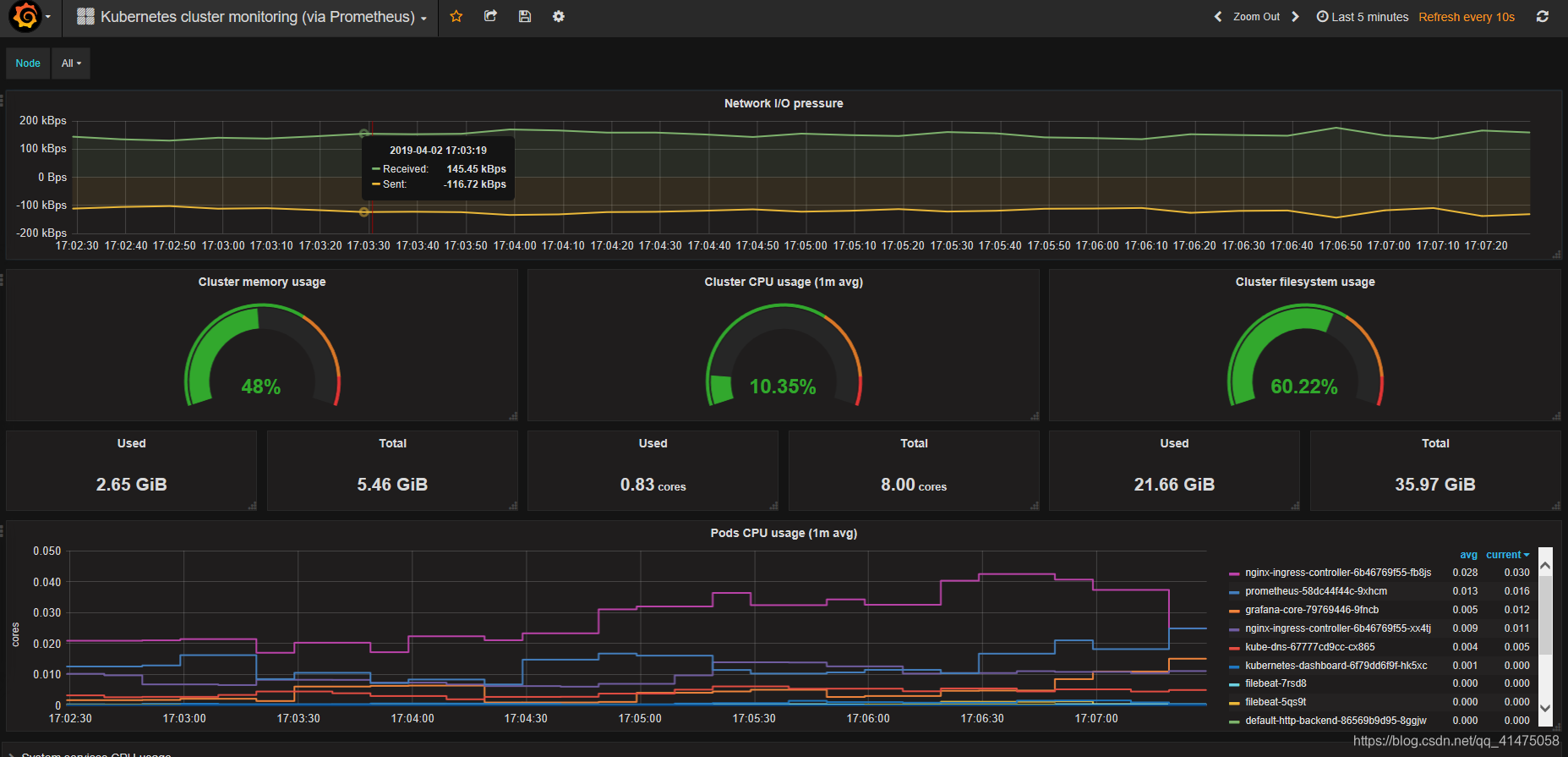Open the share dashboard icon
The image size is (1568, 757).
(x=490, y=17)
